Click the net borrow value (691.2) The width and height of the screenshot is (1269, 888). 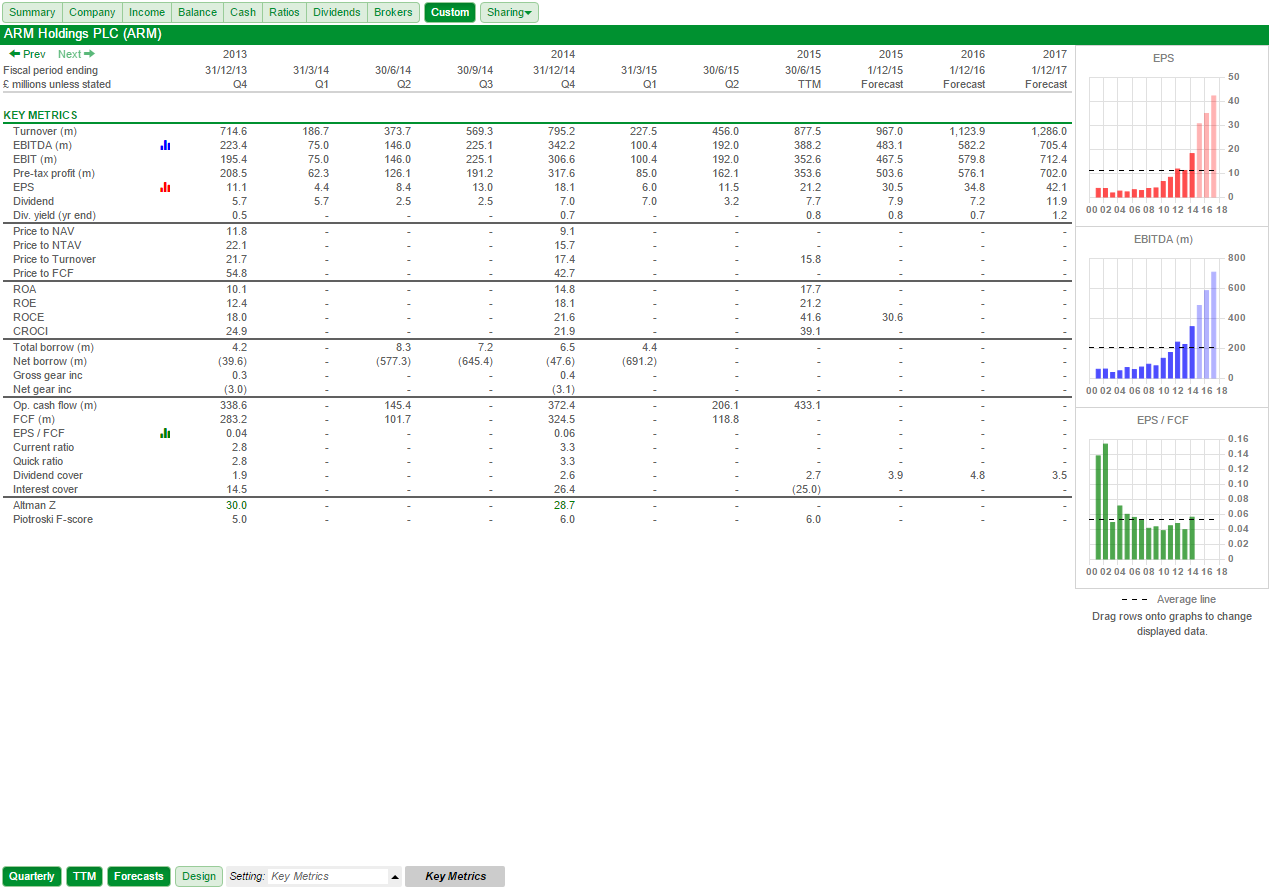click(x=639, y=361)
